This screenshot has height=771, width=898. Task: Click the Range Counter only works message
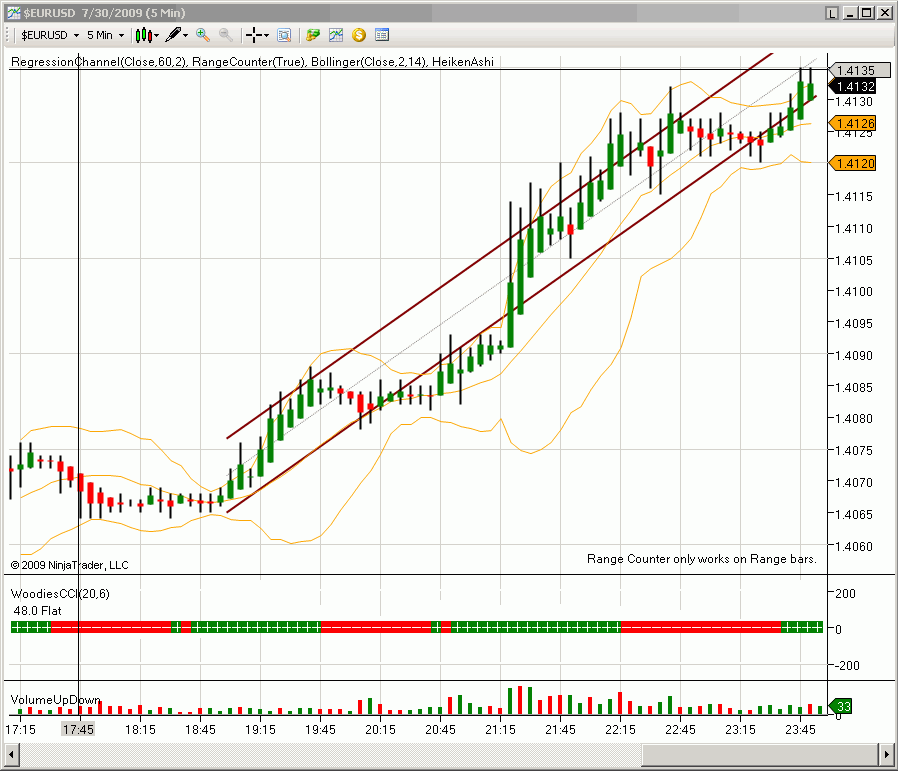(702, 559)
